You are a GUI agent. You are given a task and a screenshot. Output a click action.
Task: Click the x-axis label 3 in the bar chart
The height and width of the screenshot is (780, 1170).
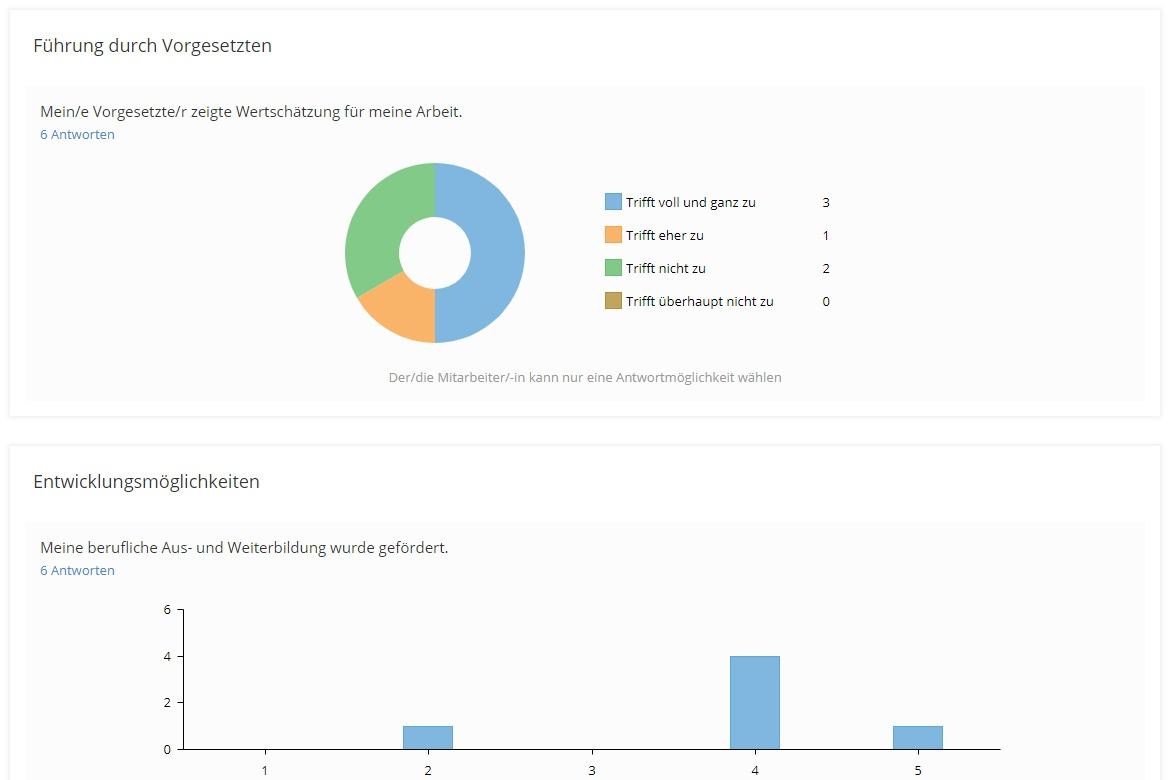coord(591,770)
